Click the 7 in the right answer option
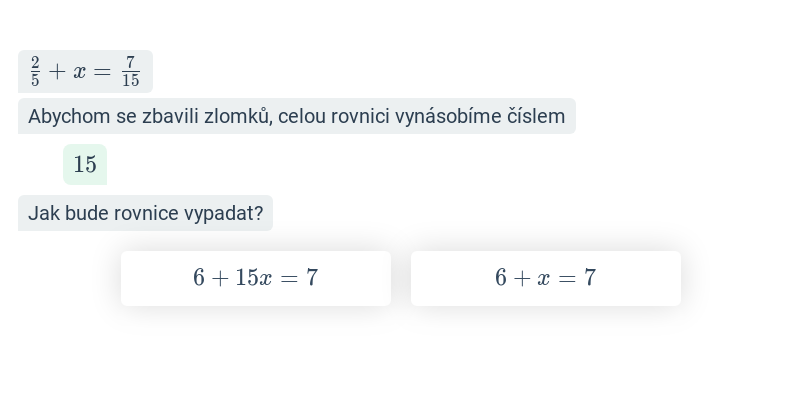Viewport: 800px width, 400px height. coord(590,278)
